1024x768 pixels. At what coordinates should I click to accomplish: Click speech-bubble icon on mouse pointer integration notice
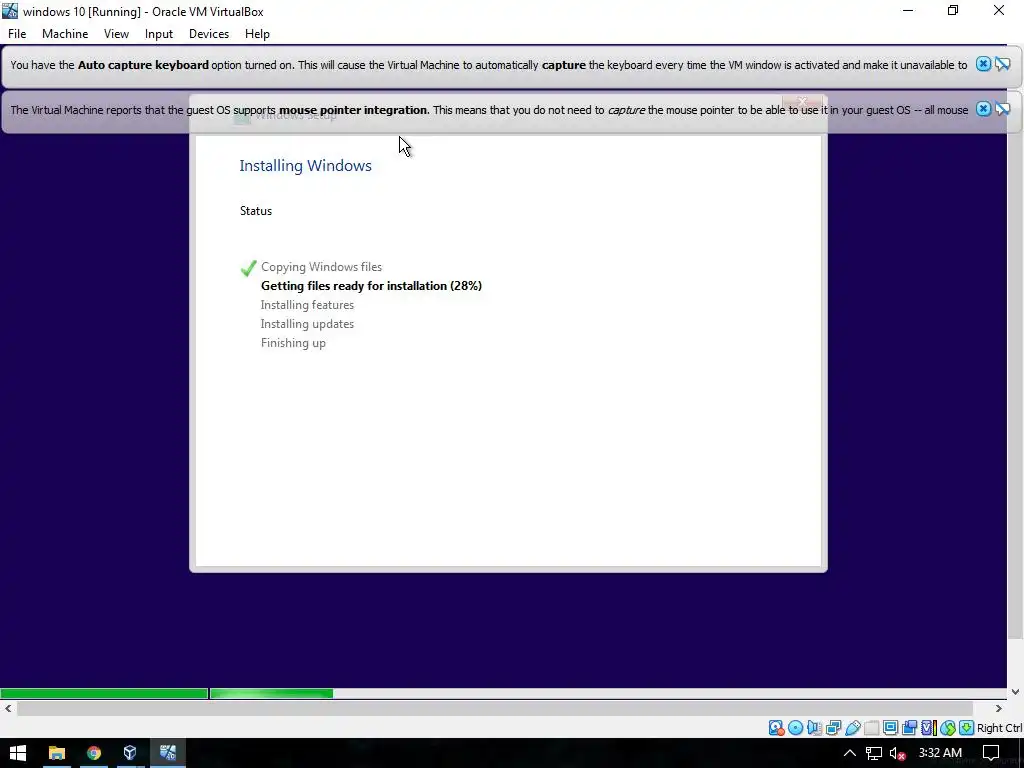pos(1003,109)
